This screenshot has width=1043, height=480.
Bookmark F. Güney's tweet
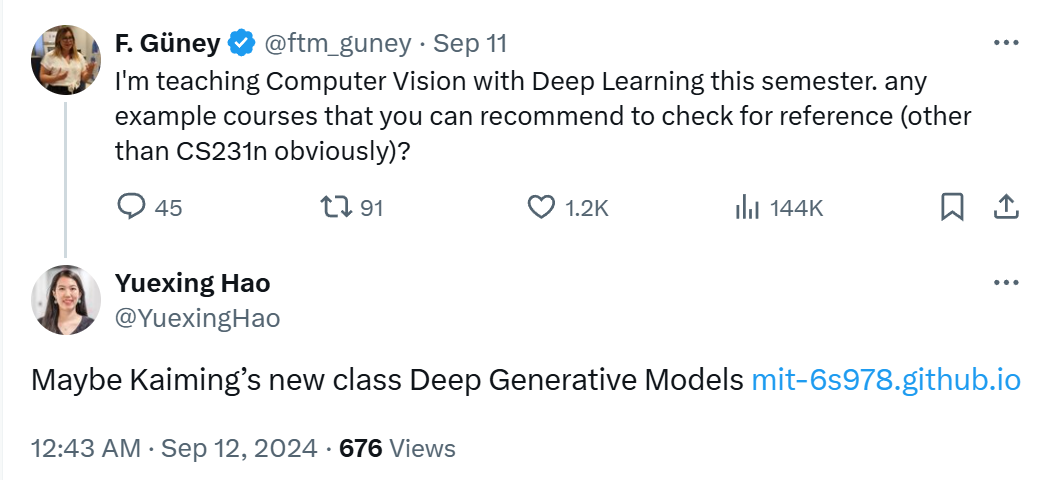(x=952, y=207)
